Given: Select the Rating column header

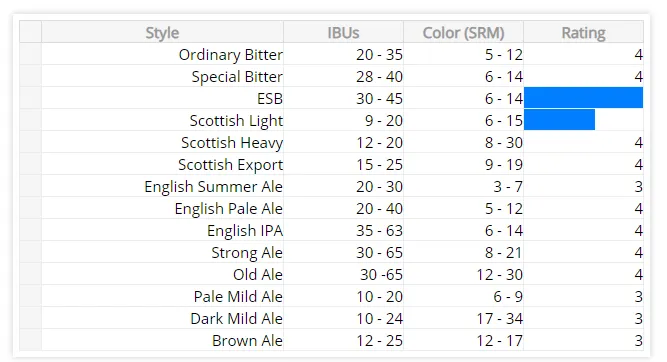Looking at the screenshot, I should 583,32.
